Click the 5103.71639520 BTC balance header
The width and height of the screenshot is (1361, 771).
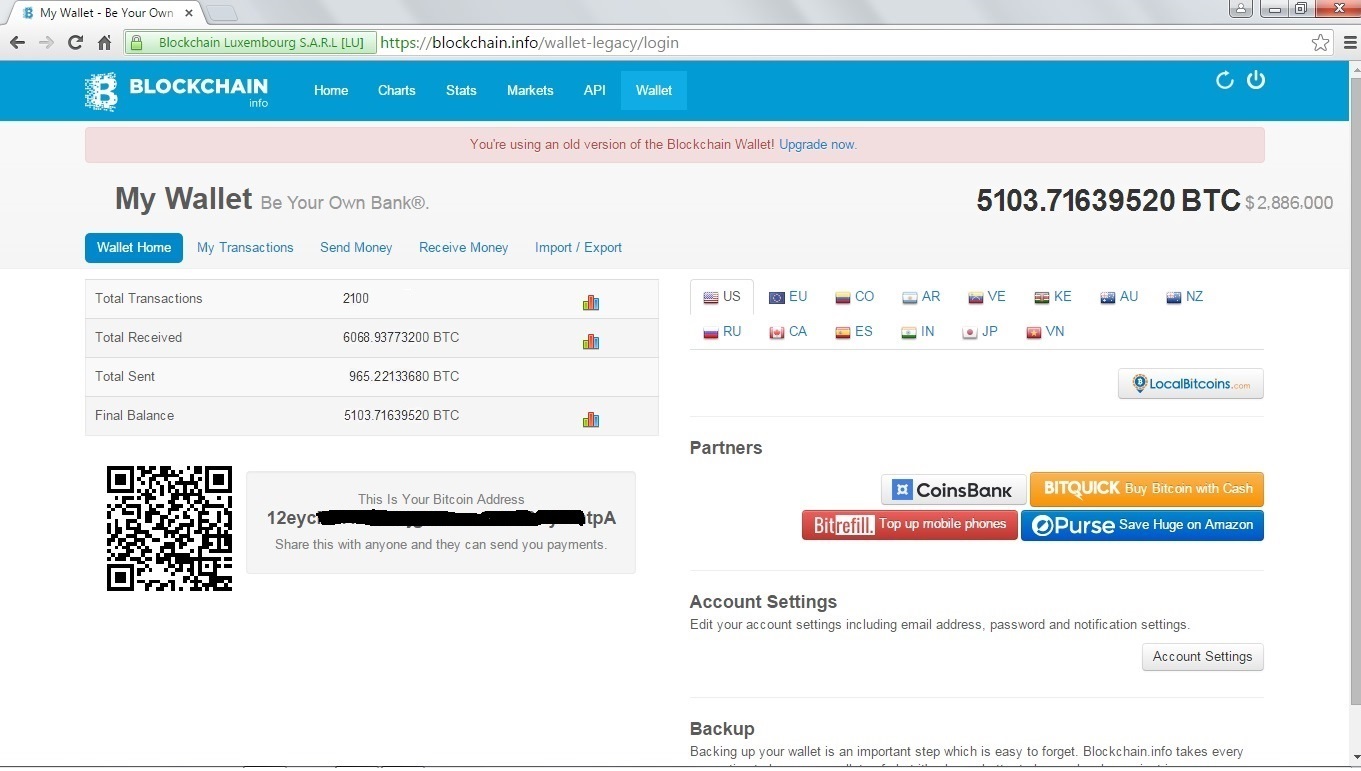(x=1108, y=201)
